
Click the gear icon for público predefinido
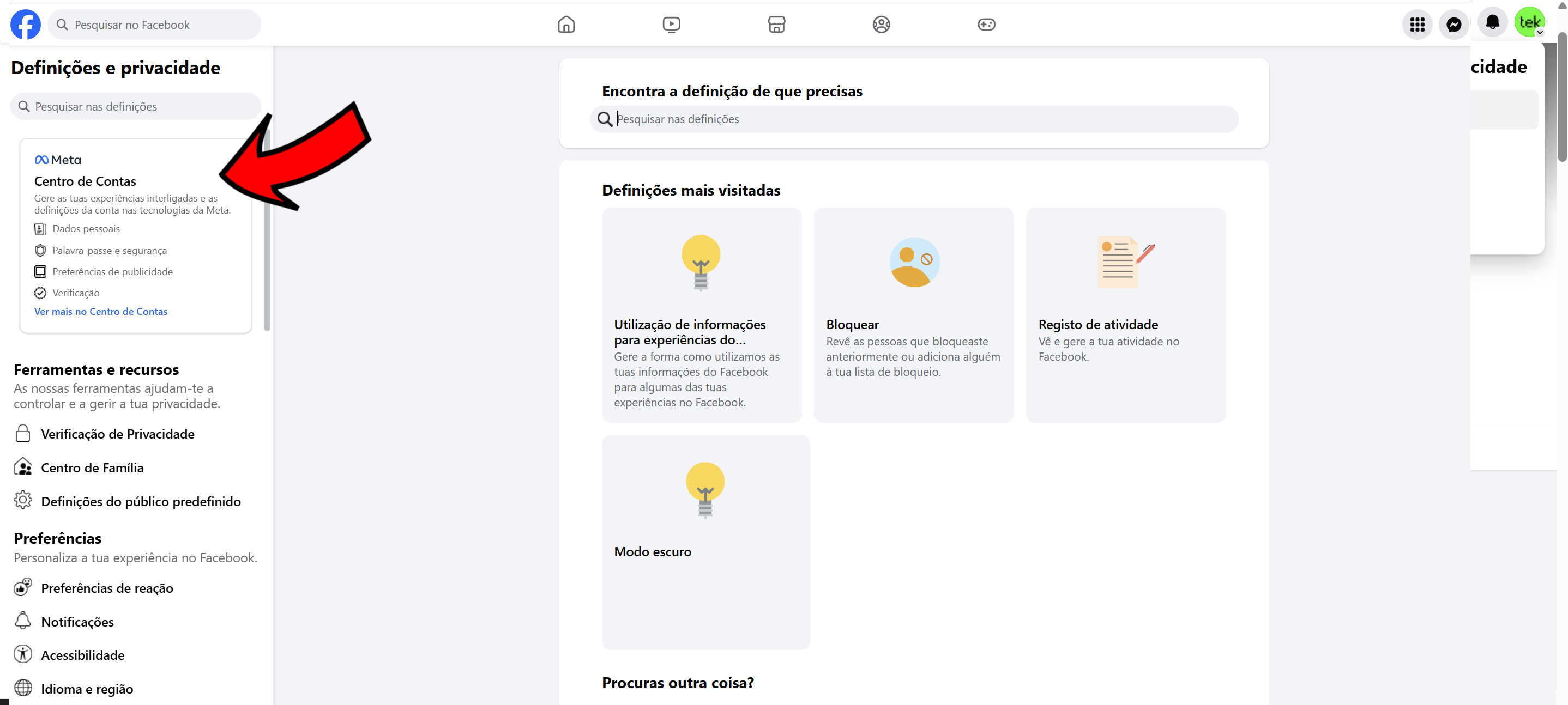[x=23, y=500]
